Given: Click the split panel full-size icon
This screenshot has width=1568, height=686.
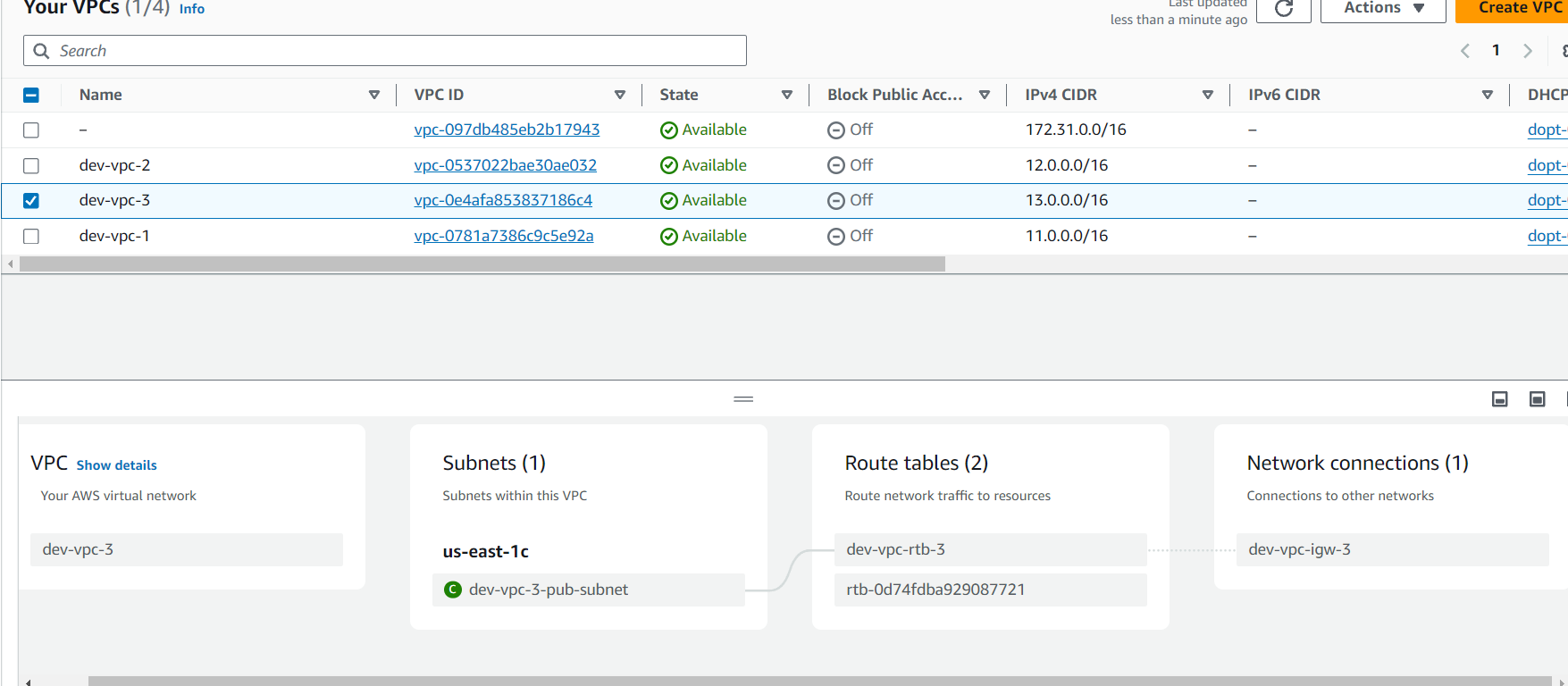Looking at the screenshot, I should (1537, 399).
